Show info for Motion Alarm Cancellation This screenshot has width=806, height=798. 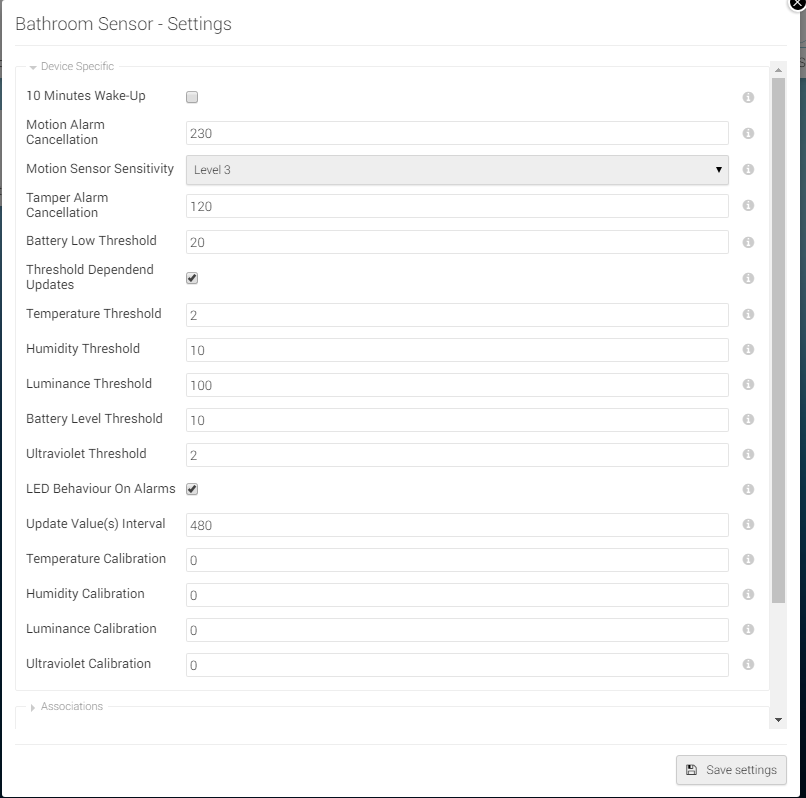tap(748, 133)
